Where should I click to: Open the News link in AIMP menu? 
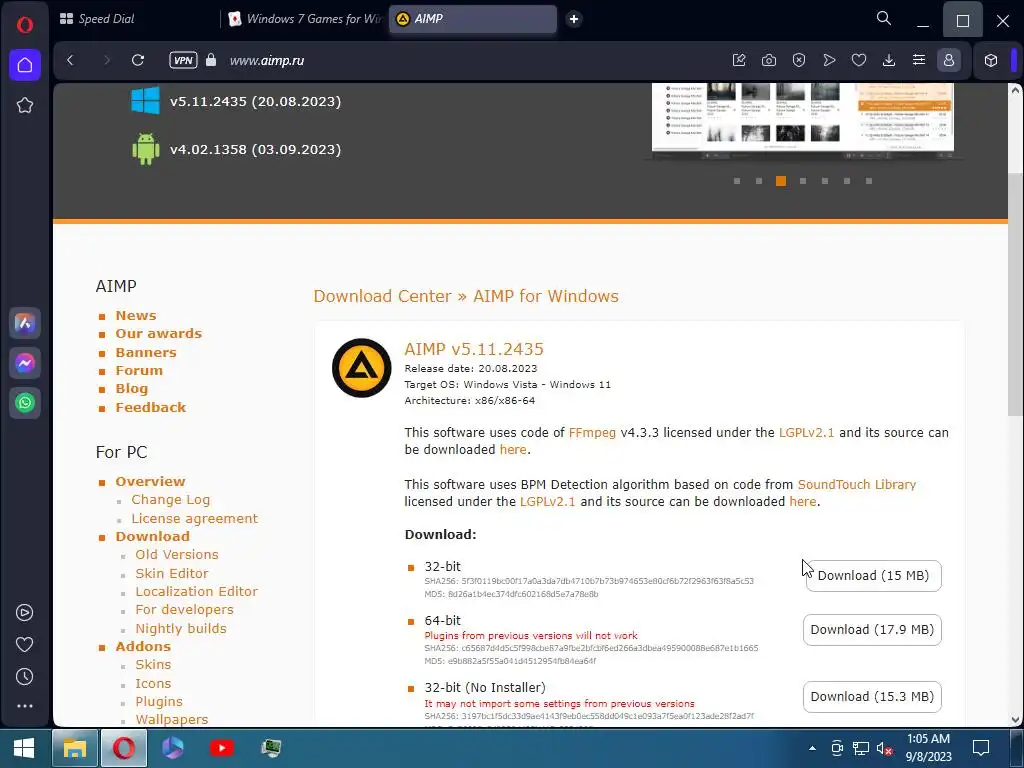click(136, 315)
